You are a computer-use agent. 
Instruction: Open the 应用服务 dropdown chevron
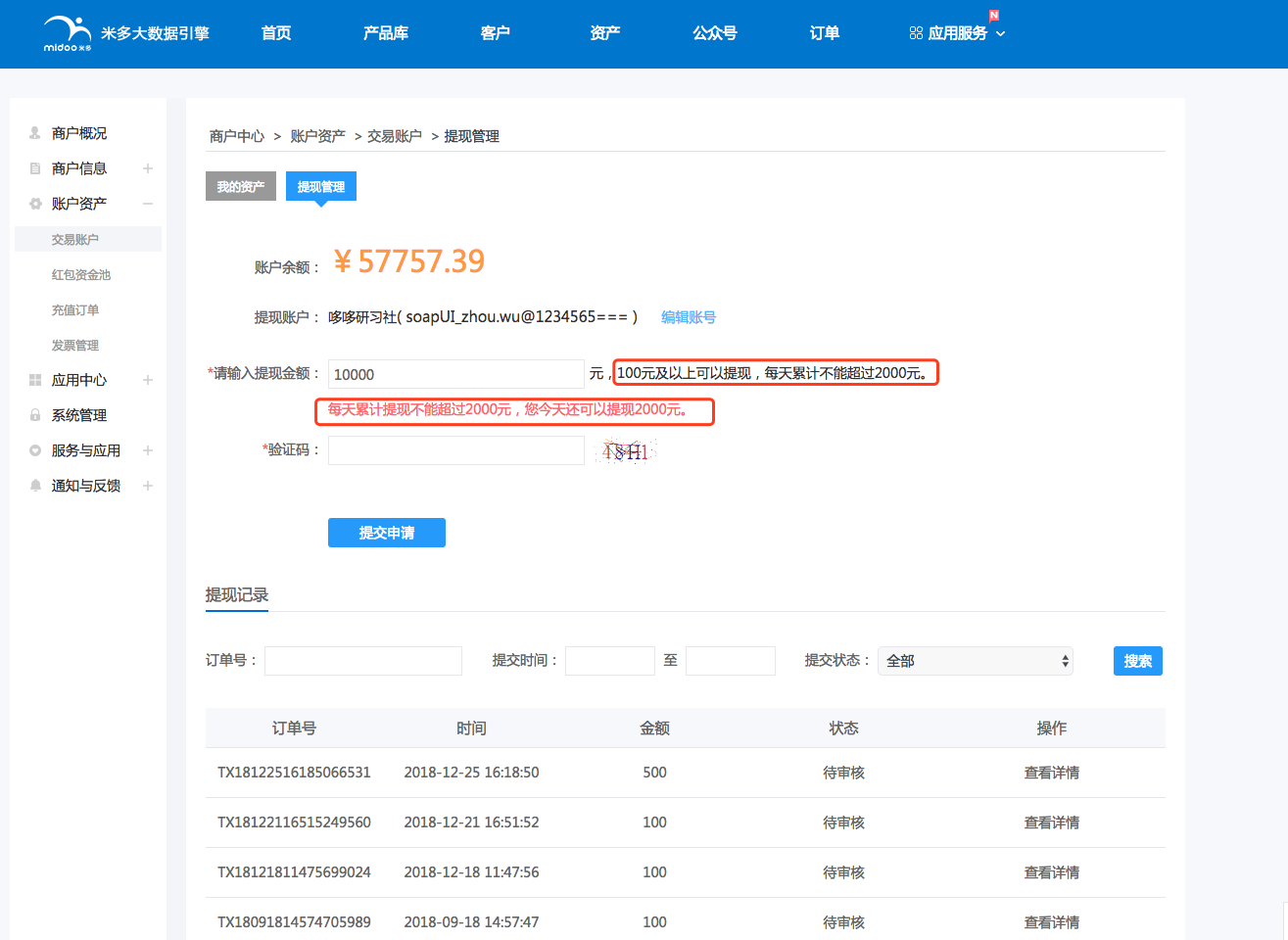pyautogui.click(x=1000, y=34)
